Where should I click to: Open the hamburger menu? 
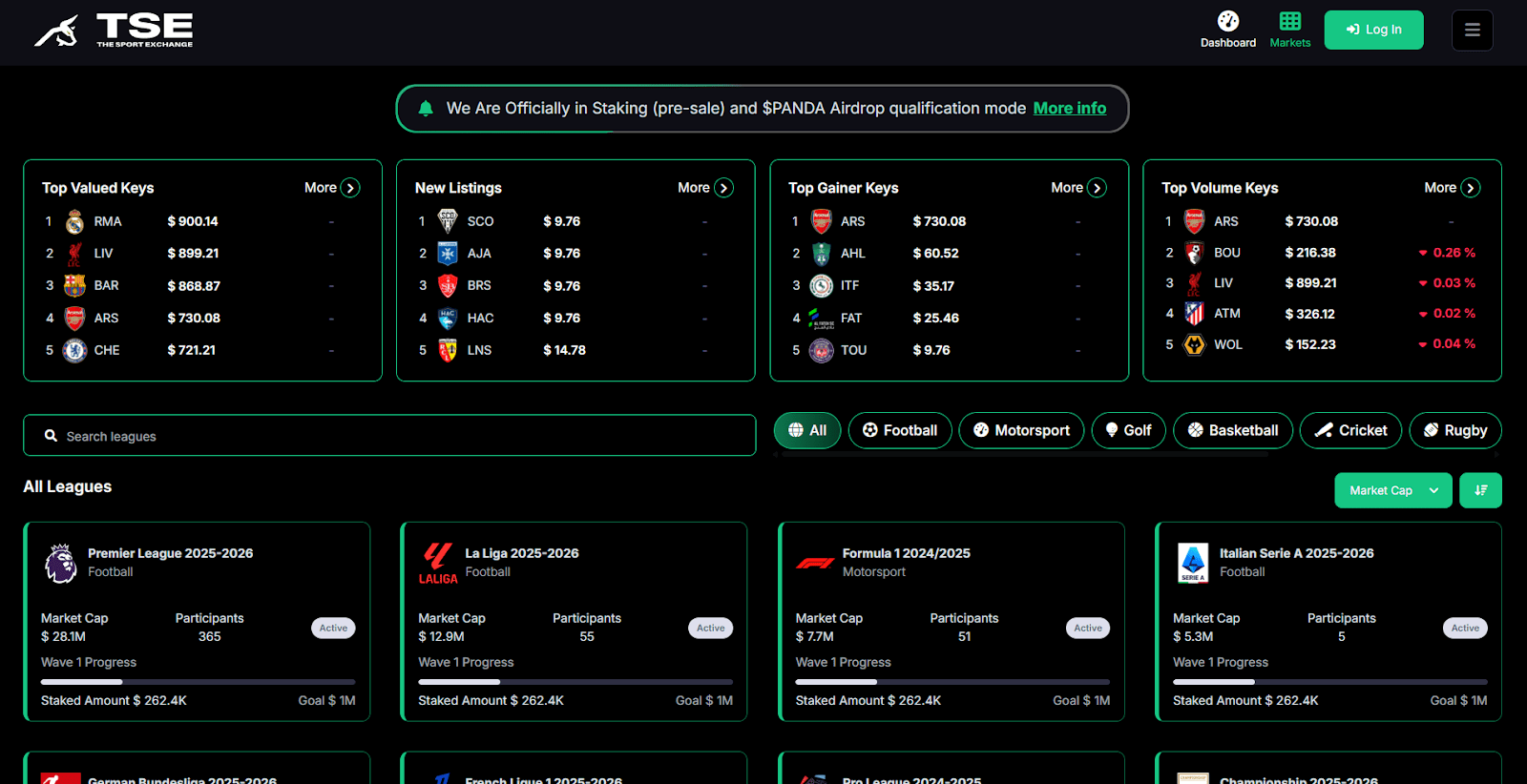[1472, 31]
